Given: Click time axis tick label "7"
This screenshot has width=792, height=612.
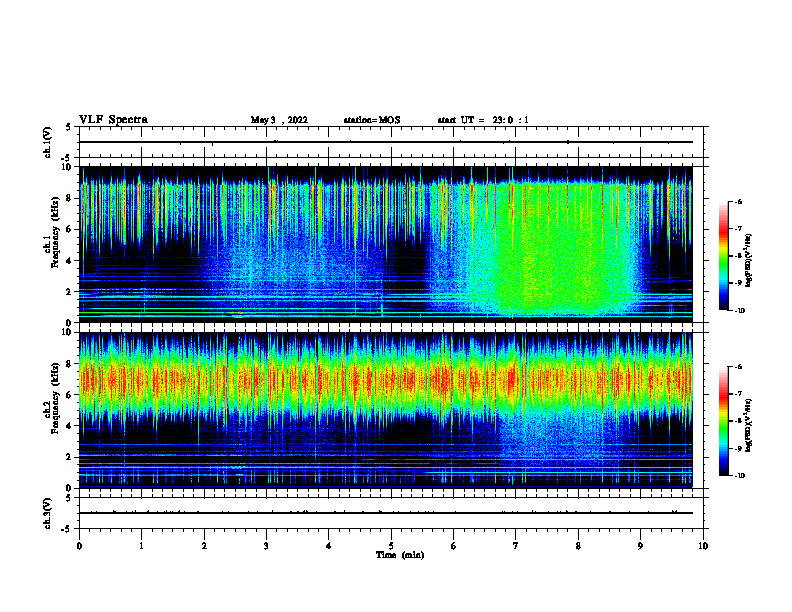Looking at the screenshot, I should [x=516, y=546].
